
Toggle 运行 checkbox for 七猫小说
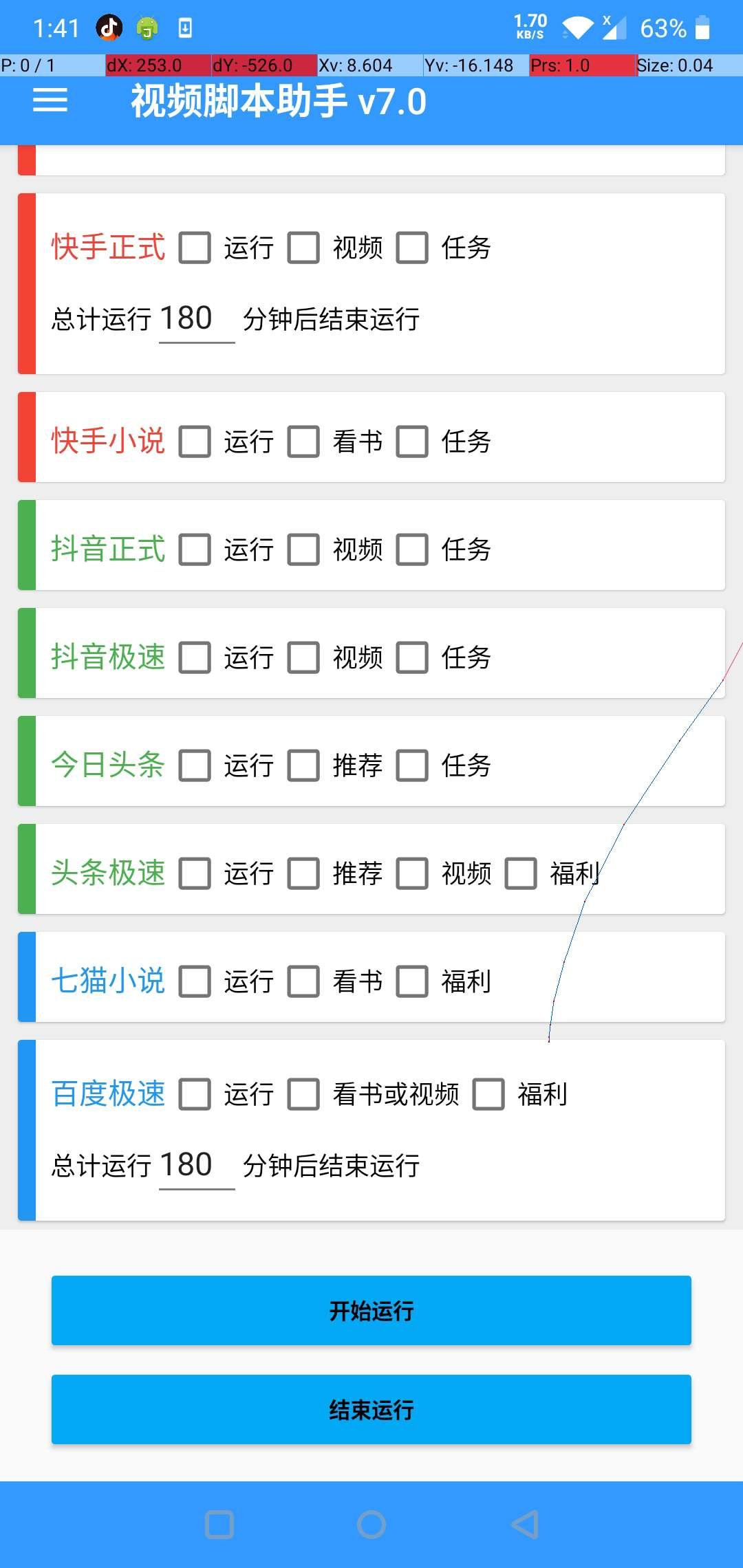pos(195,981)
